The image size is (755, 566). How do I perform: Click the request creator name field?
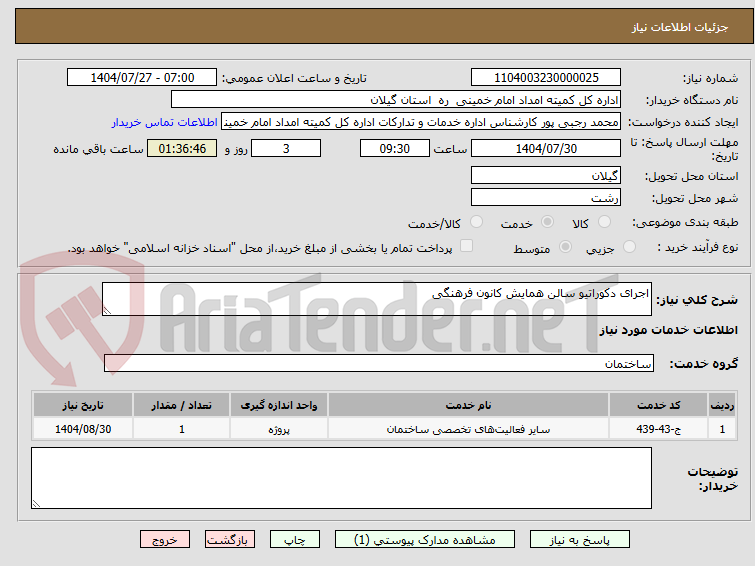421,122
